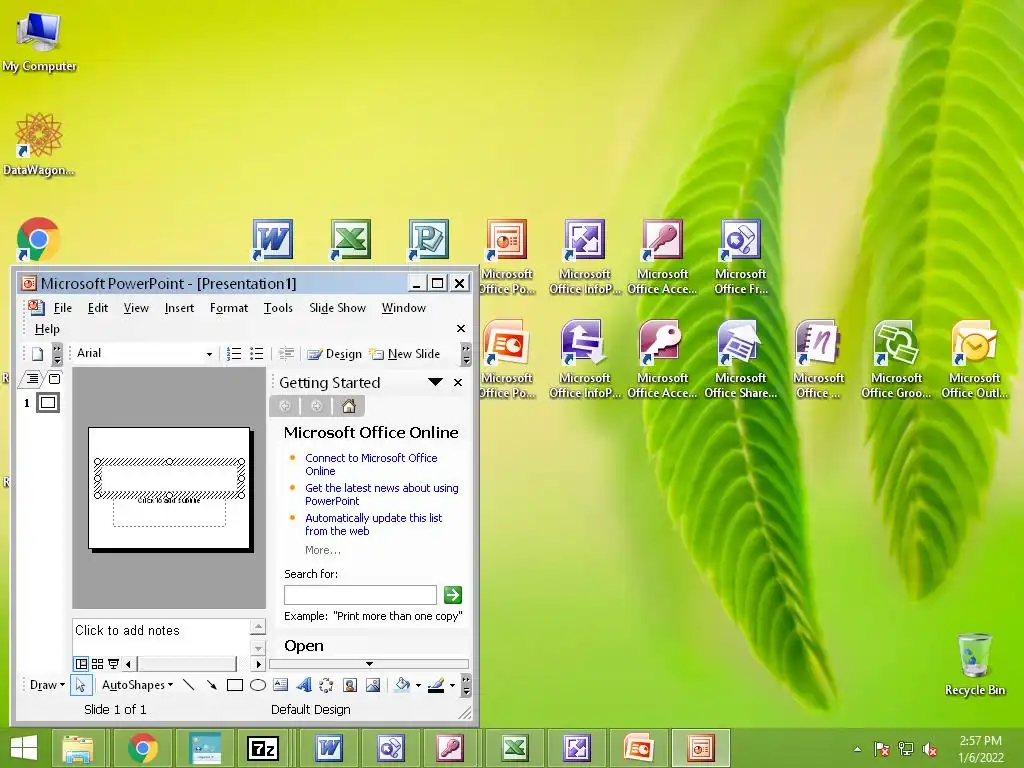
Task: Open the Recycle Bin on the desktop
Action: click(974, 664)
